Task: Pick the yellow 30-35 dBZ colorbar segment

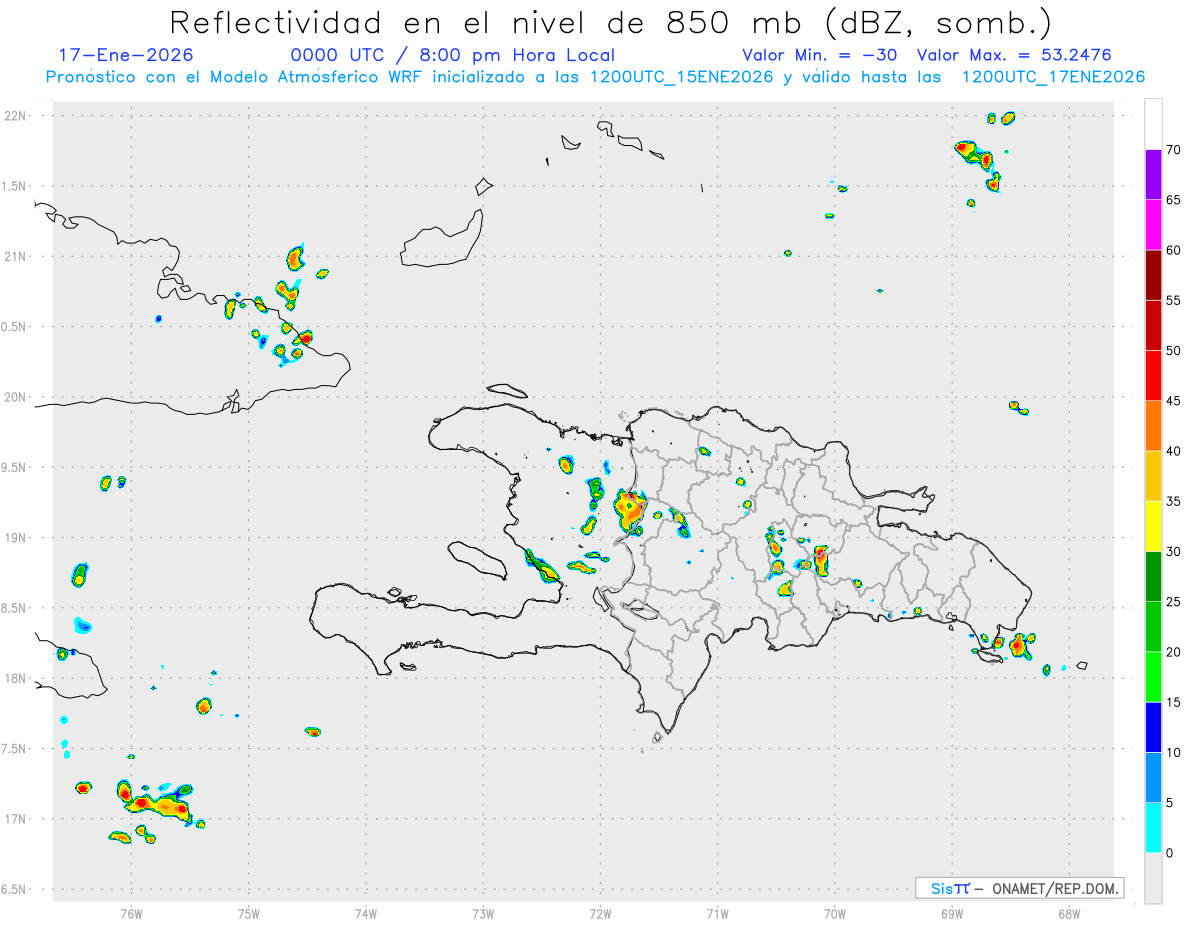Action: (1153, 526)
